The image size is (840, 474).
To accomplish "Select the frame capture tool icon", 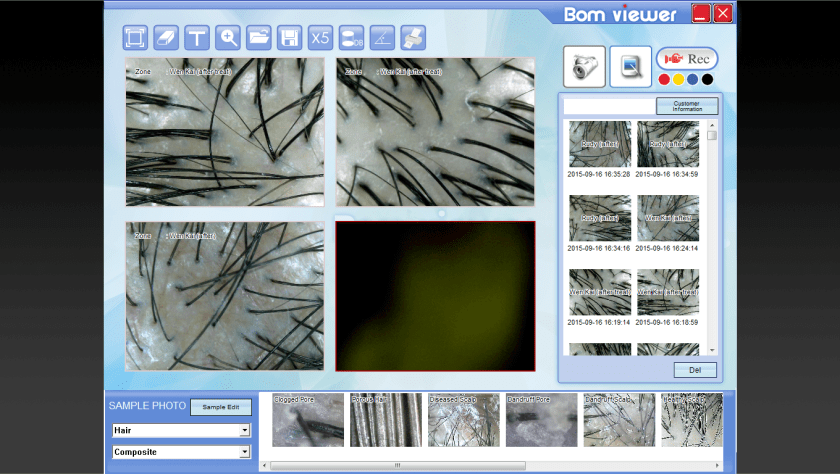I will [x=135, y=38].
